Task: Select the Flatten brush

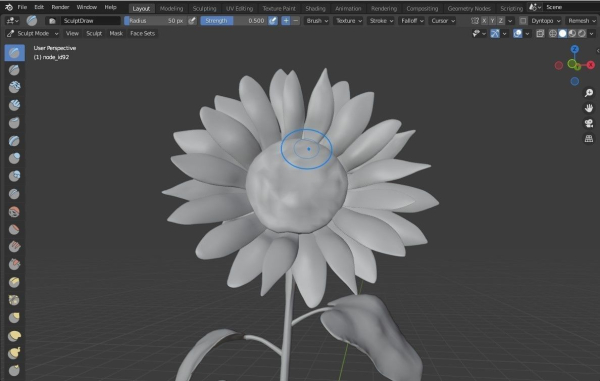Action: pos(15,229)
